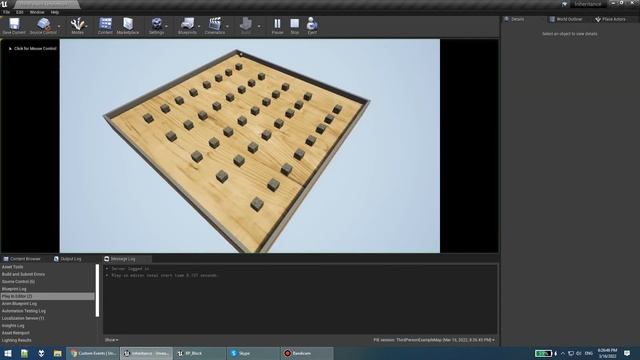Image resolution: width=640 pixels, height=360 pixels.
Task: Open the Edit menu
Action: [20, 12]
